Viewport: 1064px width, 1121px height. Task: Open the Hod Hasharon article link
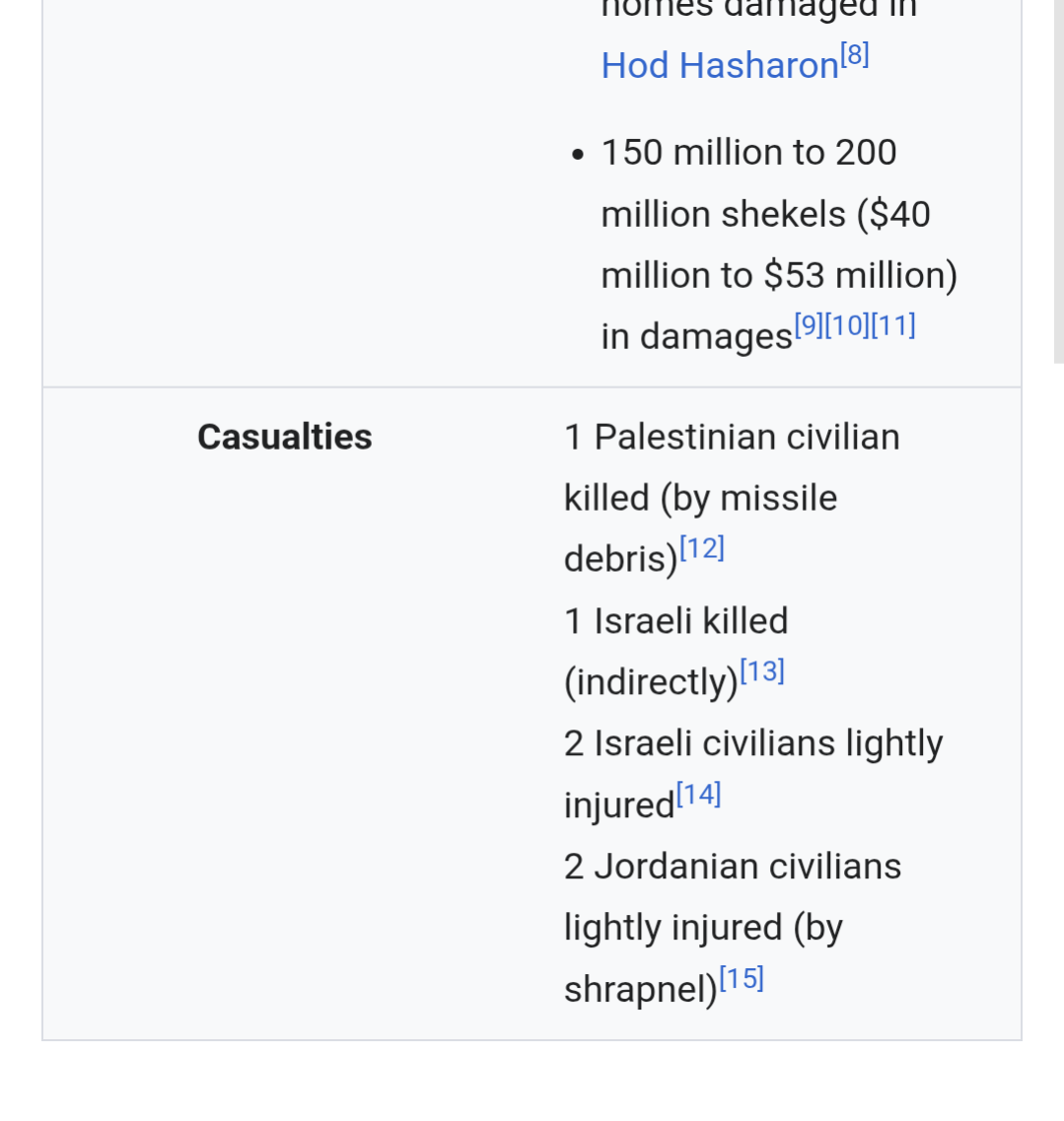719,66
